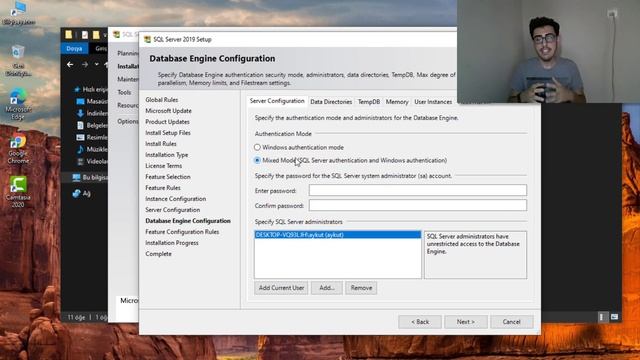The height and width of the screenshot is (360, 640).
Task: Open Microsoft Edge desktop icon
Action: [x=18, y=105]
